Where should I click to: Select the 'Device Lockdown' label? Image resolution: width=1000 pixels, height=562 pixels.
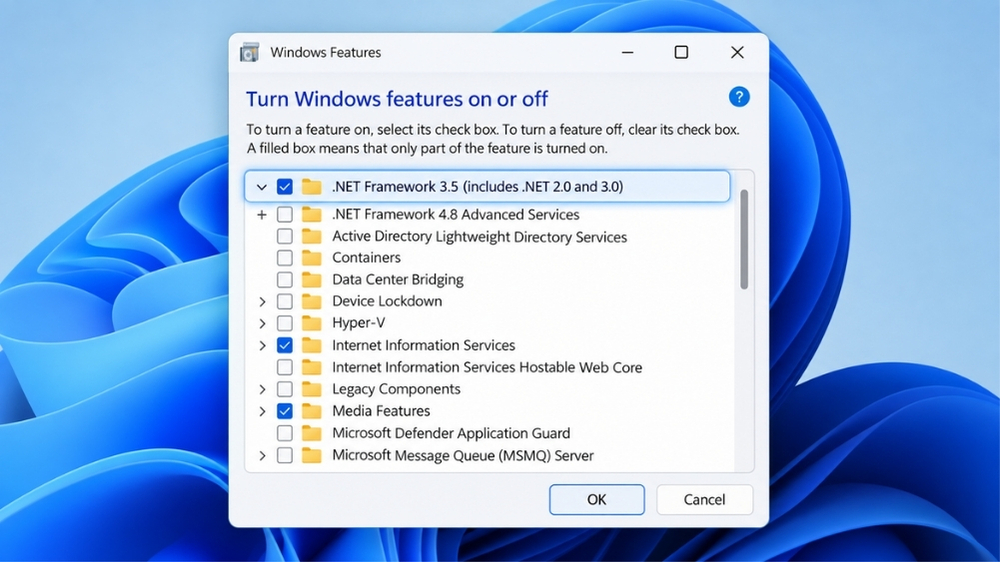pyautogui.click(x=386, y=301)
